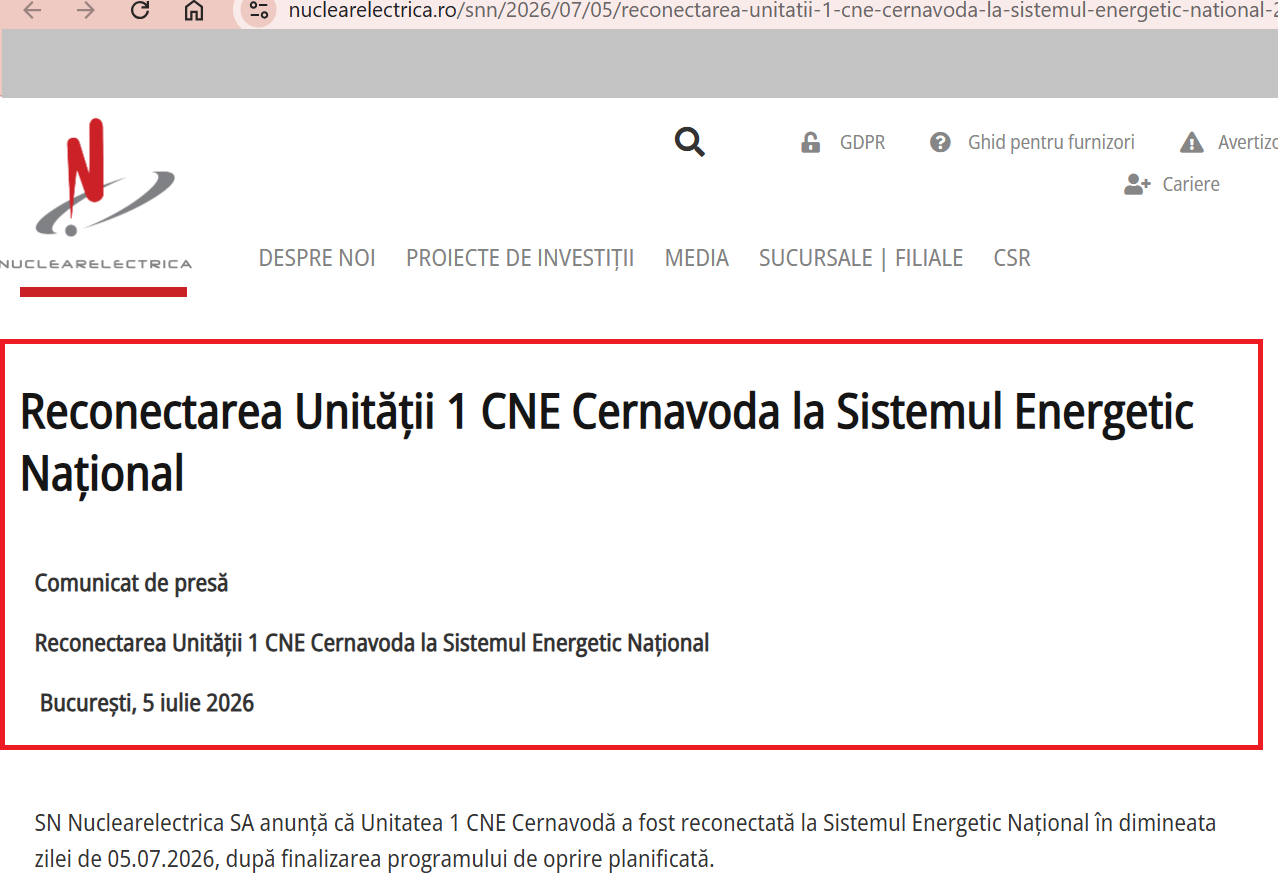Viewport: 1278px width, 880px height.
Task: Open site information icon in address bar
Action: 258,11
